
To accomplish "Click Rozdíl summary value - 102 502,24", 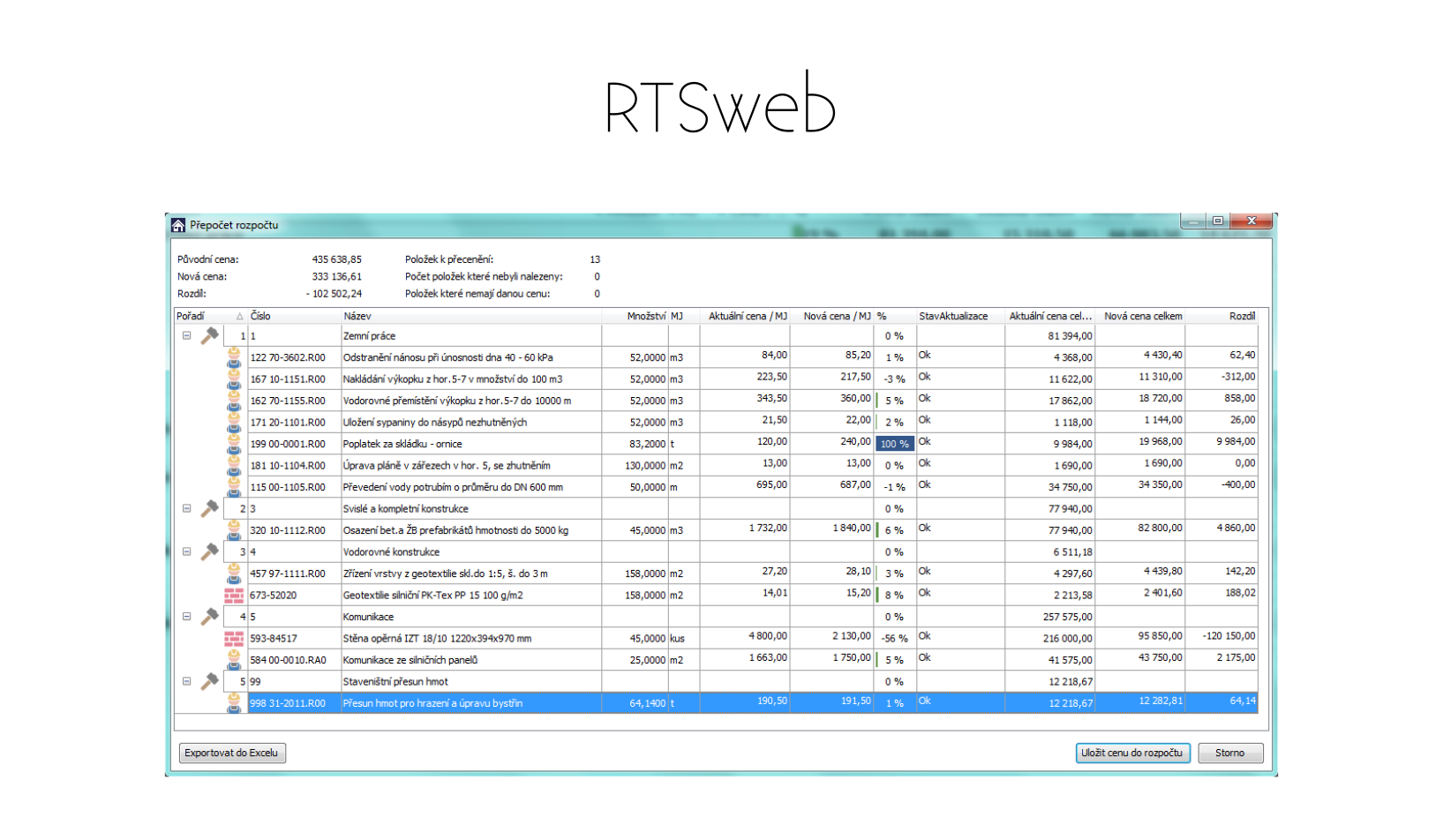I will tap(334, 294).
